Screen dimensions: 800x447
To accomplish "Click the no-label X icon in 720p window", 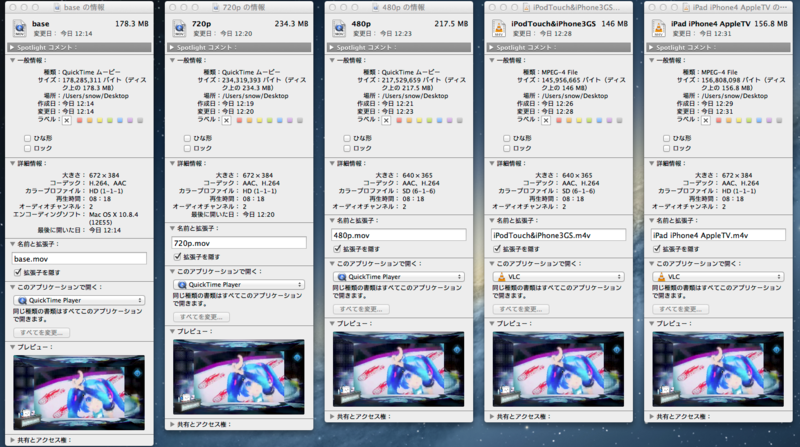I will coord(227,120).
